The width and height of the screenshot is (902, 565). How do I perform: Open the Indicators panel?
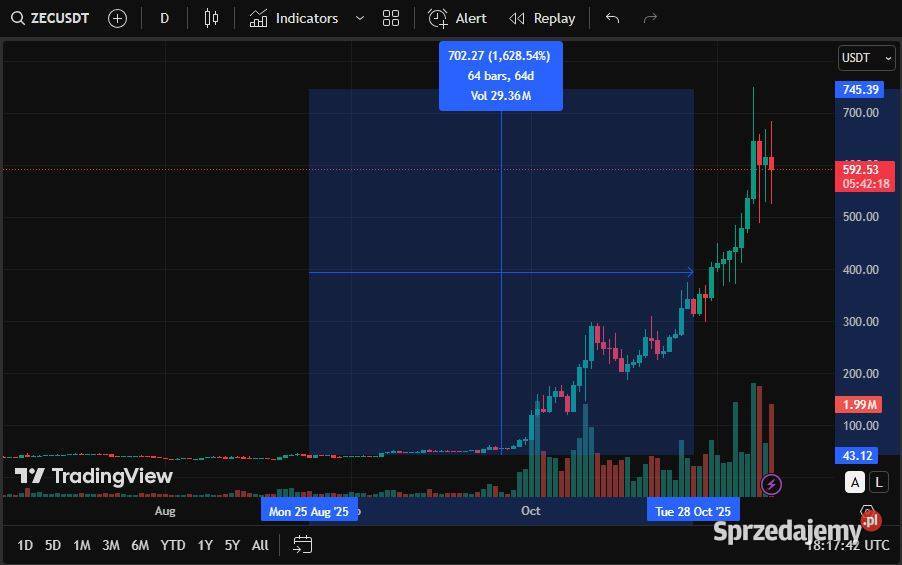[x=294, y=18]
